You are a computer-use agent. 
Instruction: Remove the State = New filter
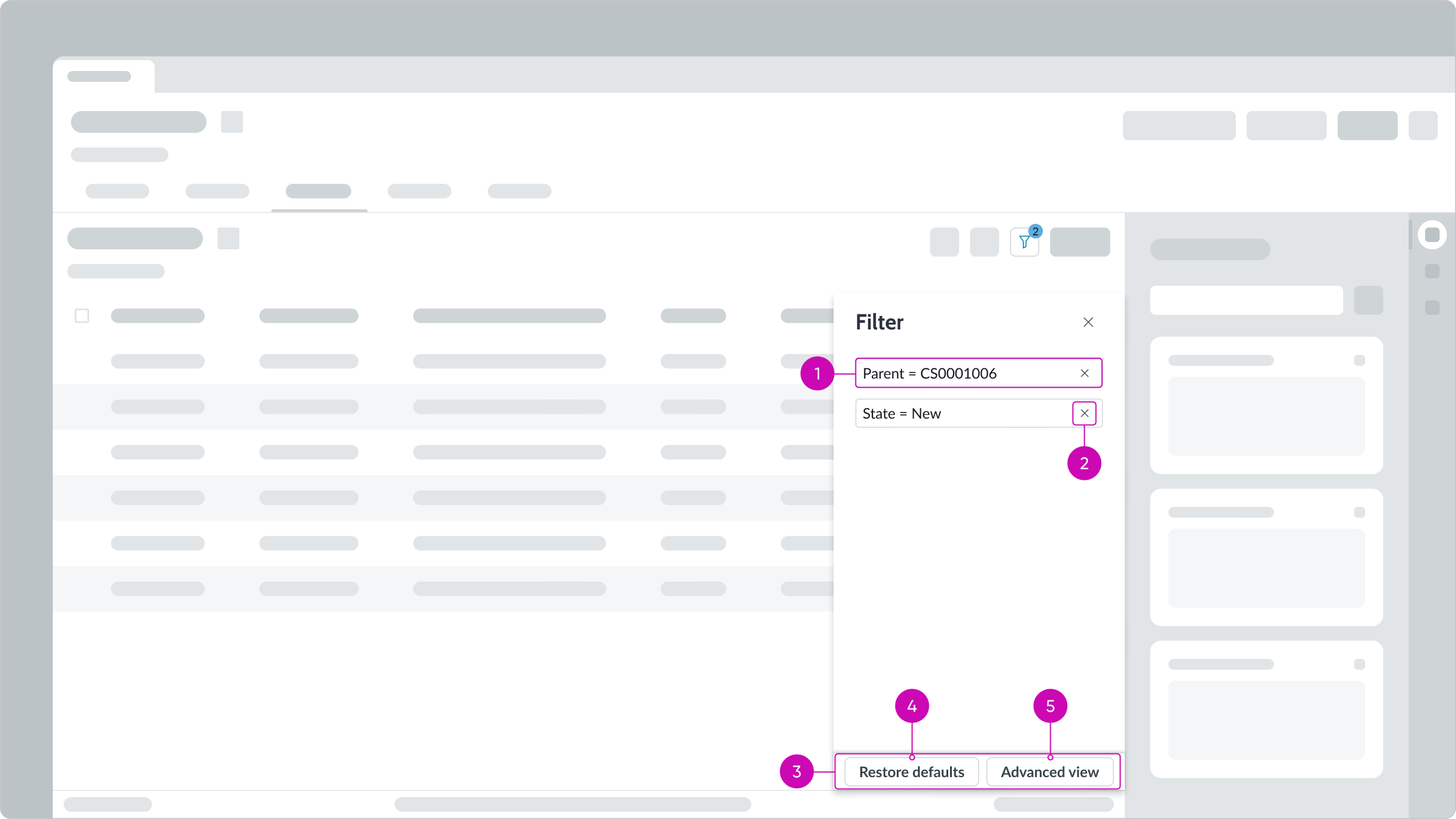[x=1085, y=413]
